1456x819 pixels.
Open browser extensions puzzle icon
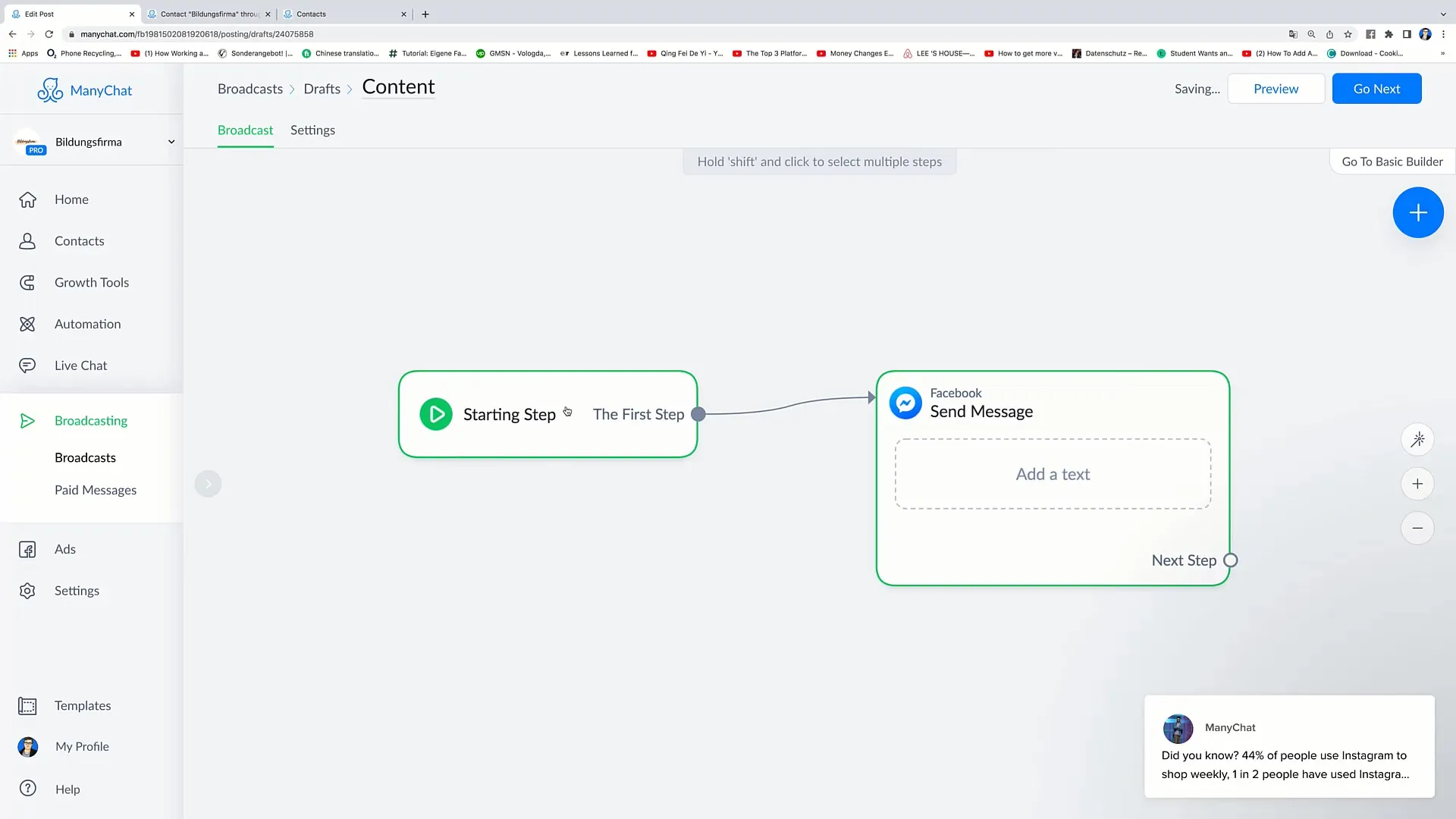point(1389,34)
